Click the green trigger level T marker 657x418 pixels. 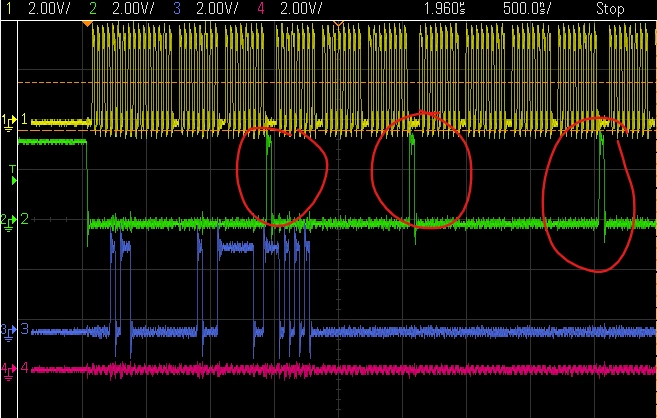tap(13, 175)
